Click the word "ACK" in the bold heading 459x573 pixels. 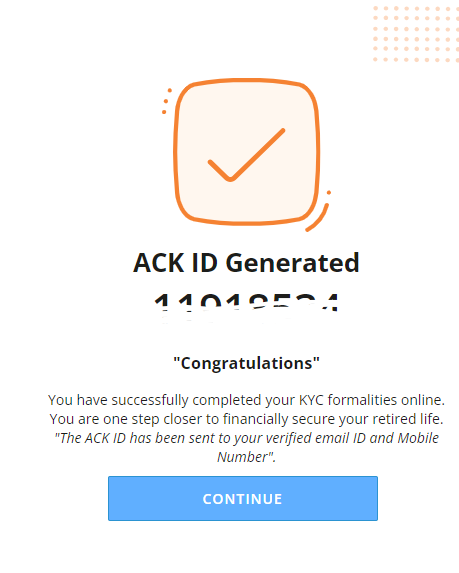click(159, 263)
